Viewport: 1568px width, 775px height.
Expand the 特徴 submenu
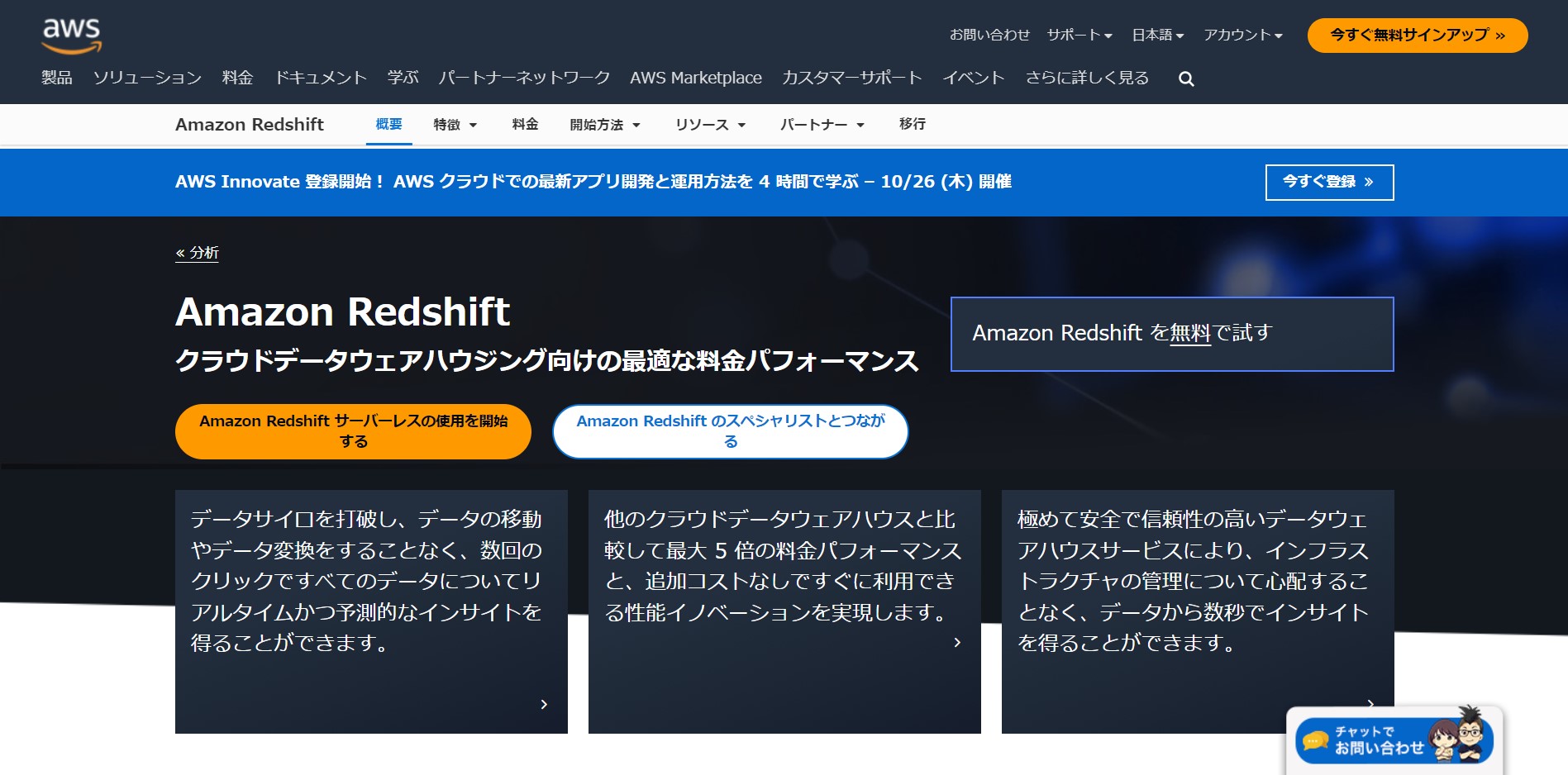455,125
